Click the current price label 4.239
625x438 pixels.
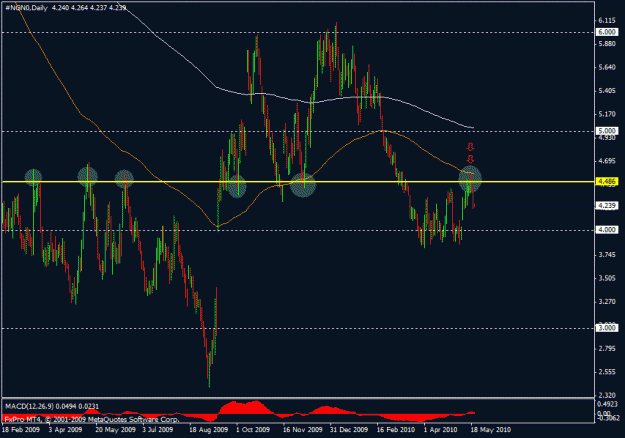pyautogui.click(x=607, y=206)
